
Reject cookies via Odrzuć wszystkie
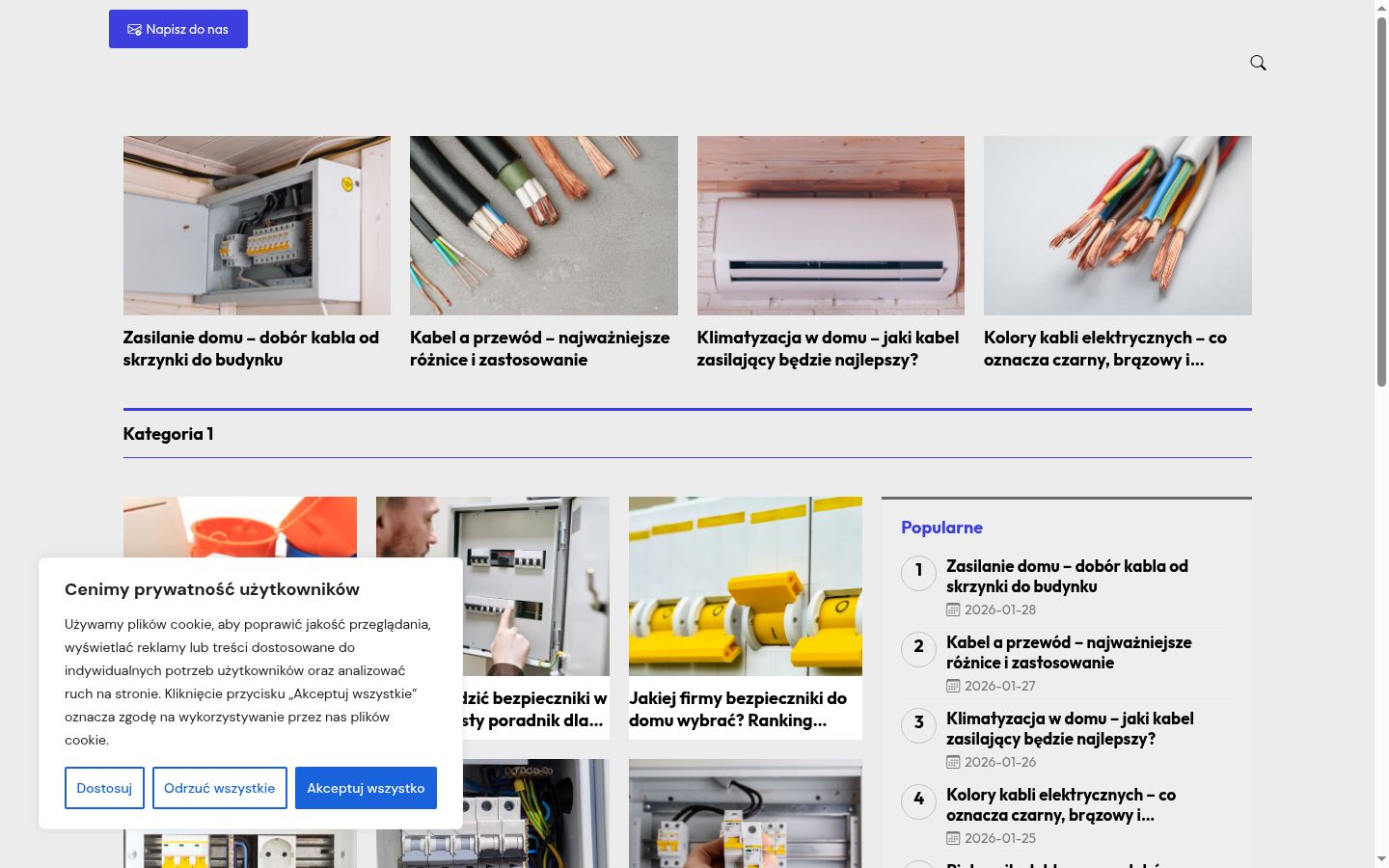click(220, 788)
